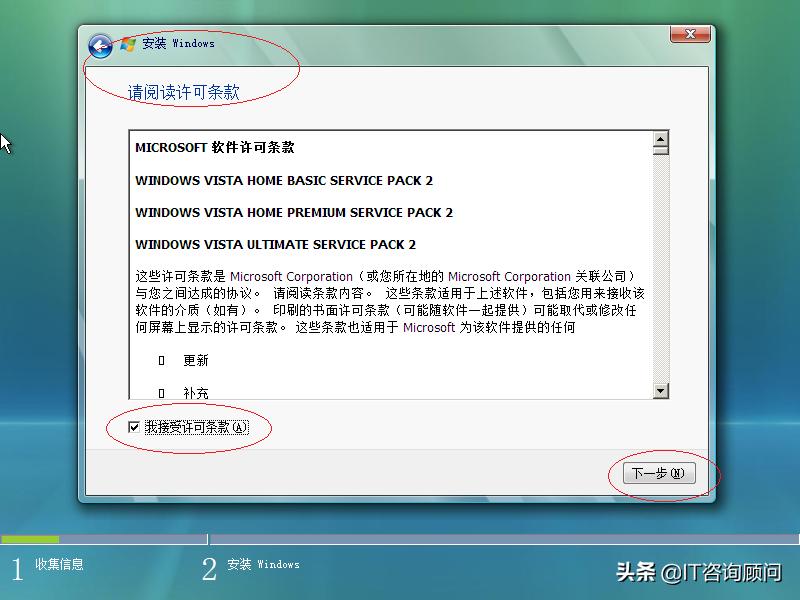Click the scrollbar up arrow
Screen dimensions: 800x600
661,141
